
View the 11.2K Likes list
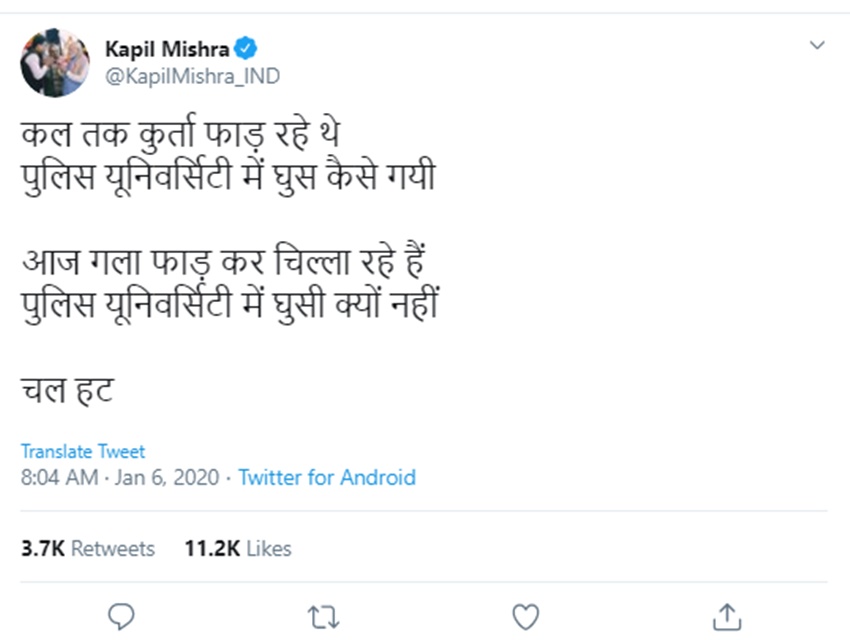click(x=238, y=548)
